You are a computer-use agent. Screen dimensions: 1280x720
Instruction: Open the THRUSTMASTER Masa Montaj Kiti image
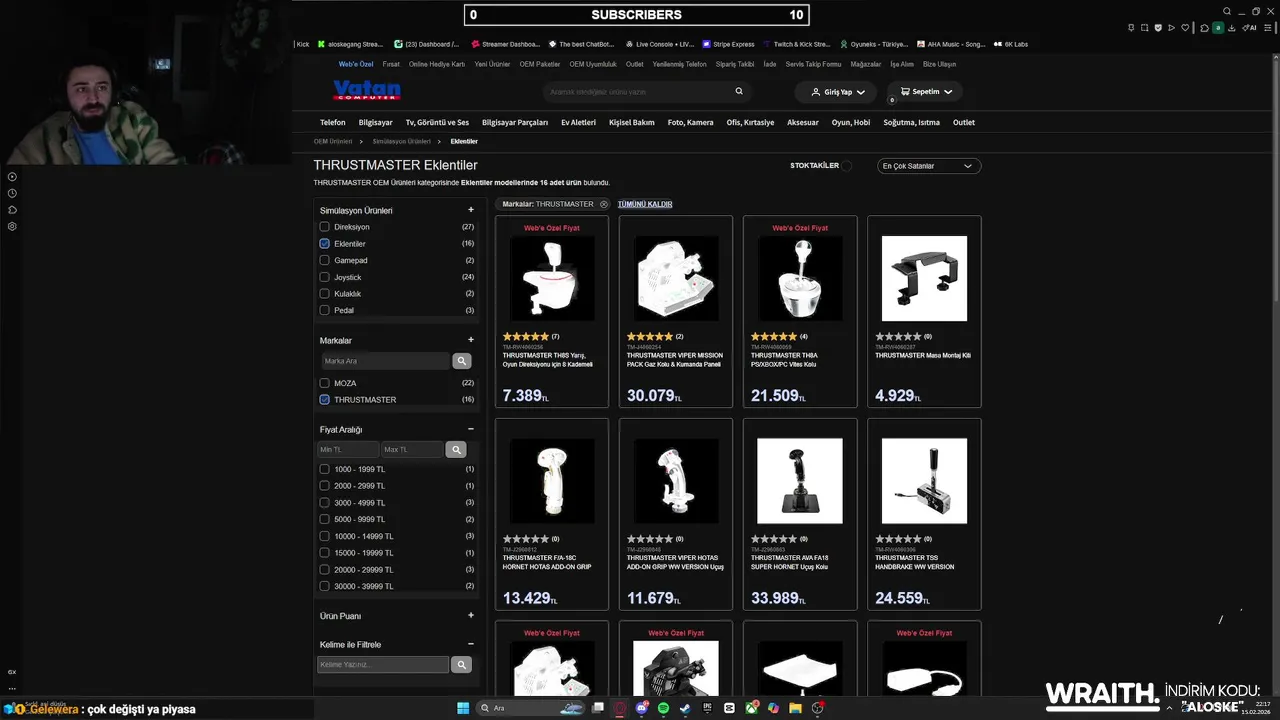point(924,278)
